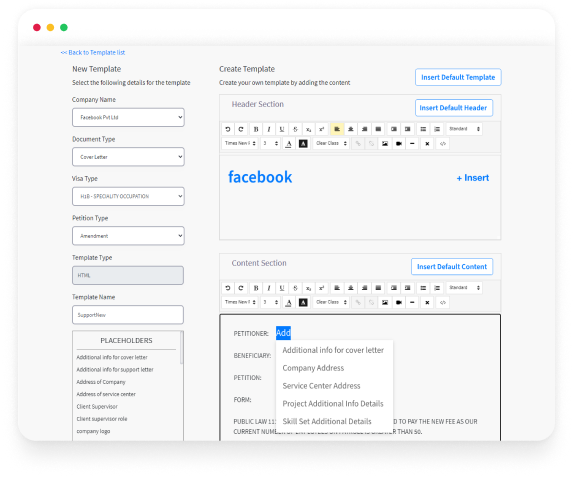Click Italic in the Content Section toolbar

pyautogui.click(x=269, y=288)
